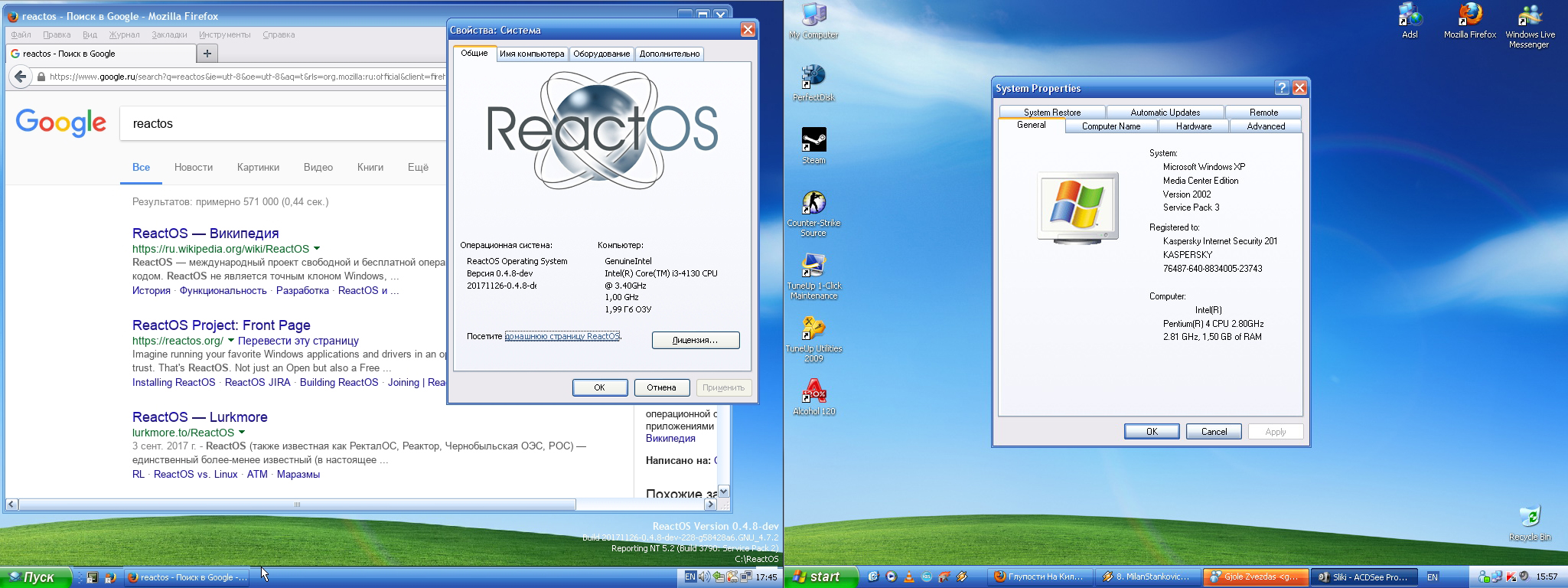Image resolution: width=1568 pixels, height=588 pixels.
Task: Open Steam desktop shortcut
Action: [x=813, y=145]
